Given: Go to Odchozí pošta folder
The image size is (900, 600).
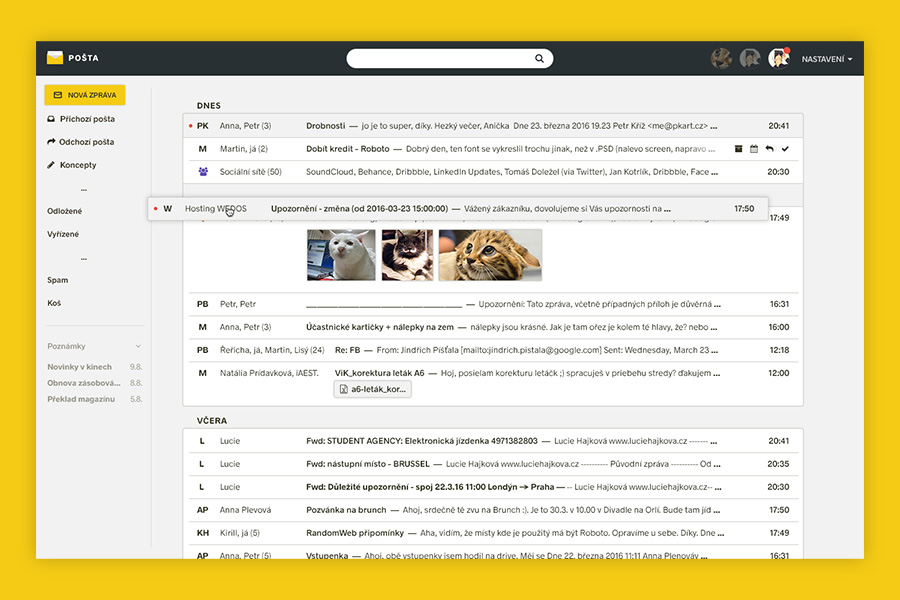Looking at the screenshot, I should [x=86, y=142].
